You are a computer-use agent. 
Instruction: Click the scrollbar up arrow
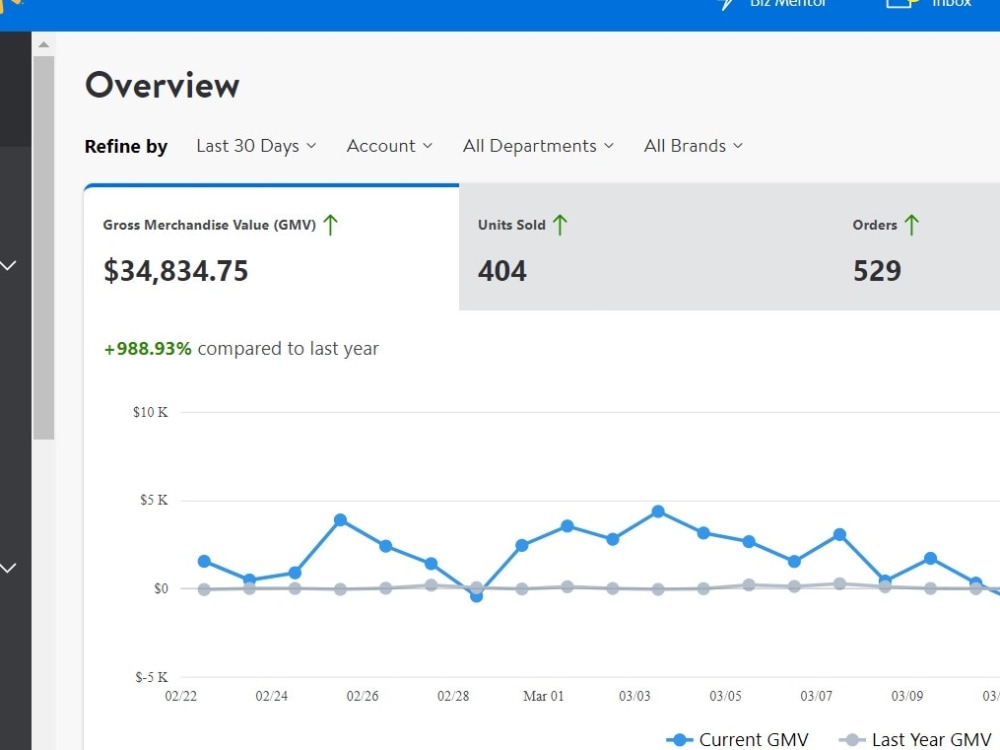point(43,45)
